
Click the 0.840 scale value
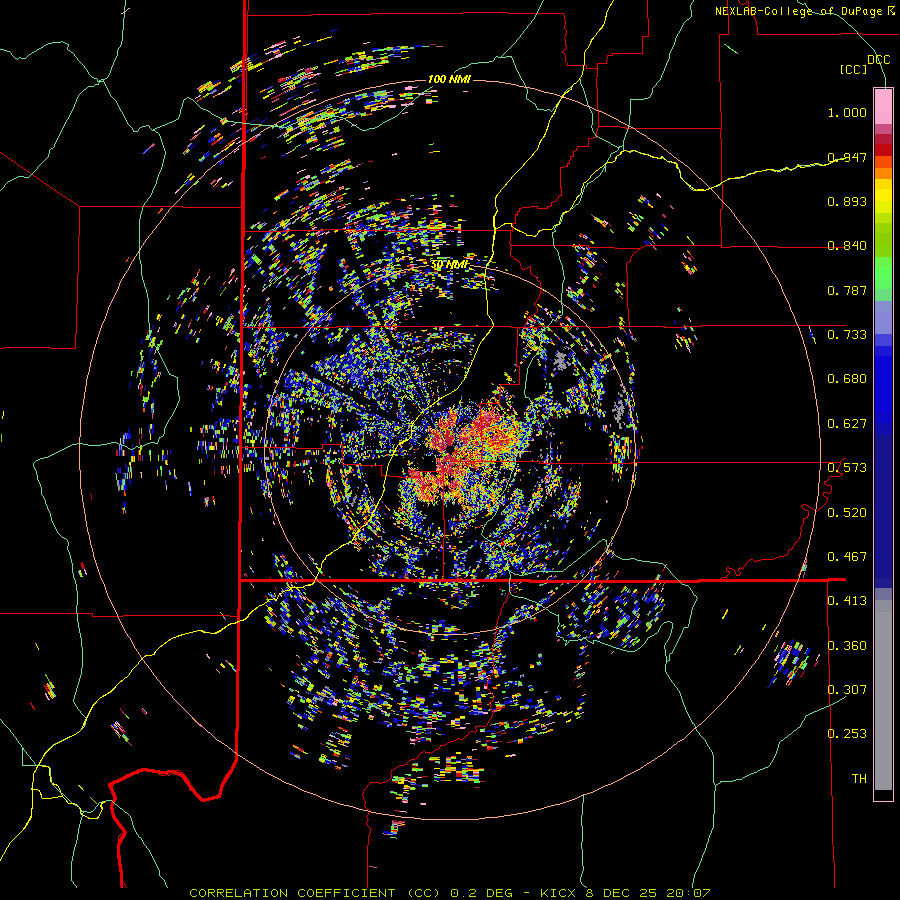tap(847, 246)
